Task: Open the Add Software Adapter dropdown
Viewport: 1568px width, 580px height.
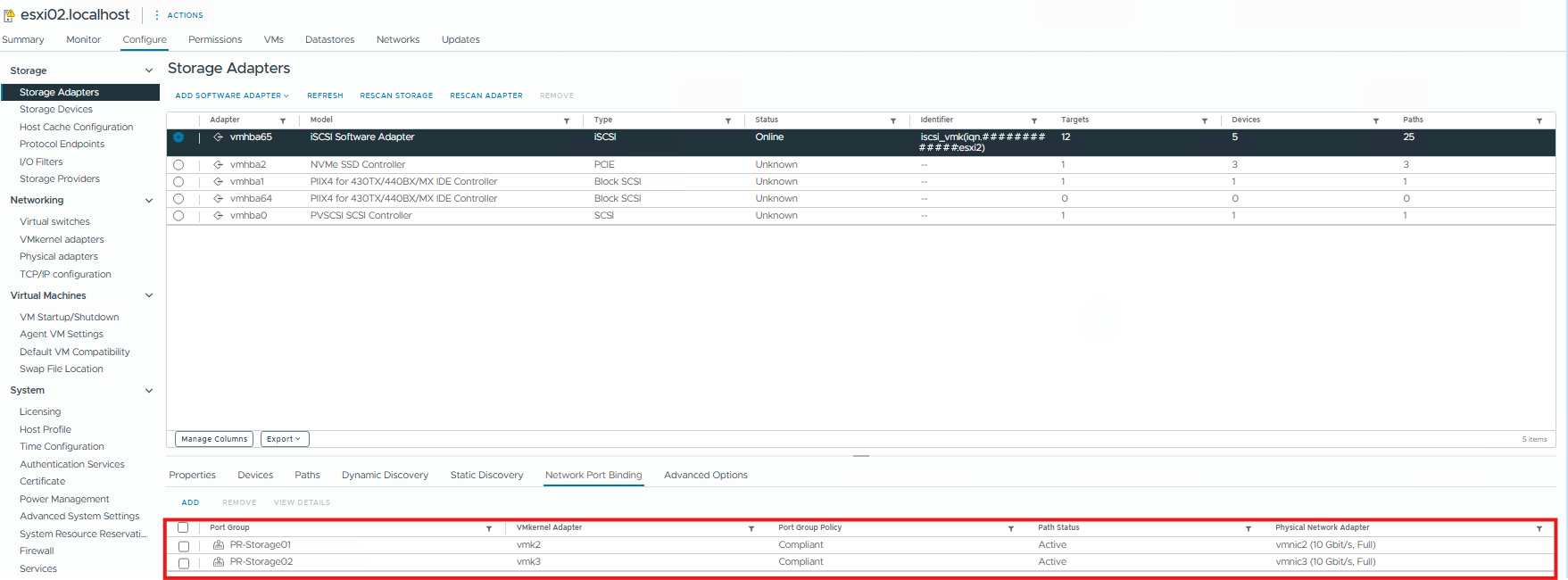Action: pos(232,95)
